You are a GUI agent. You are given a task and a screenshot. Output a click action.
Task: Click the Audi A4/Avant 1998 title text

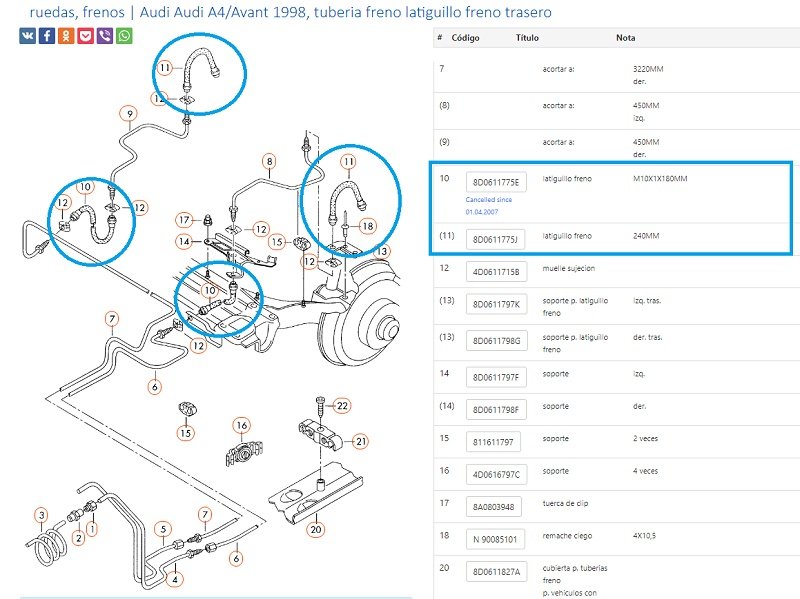222,12
